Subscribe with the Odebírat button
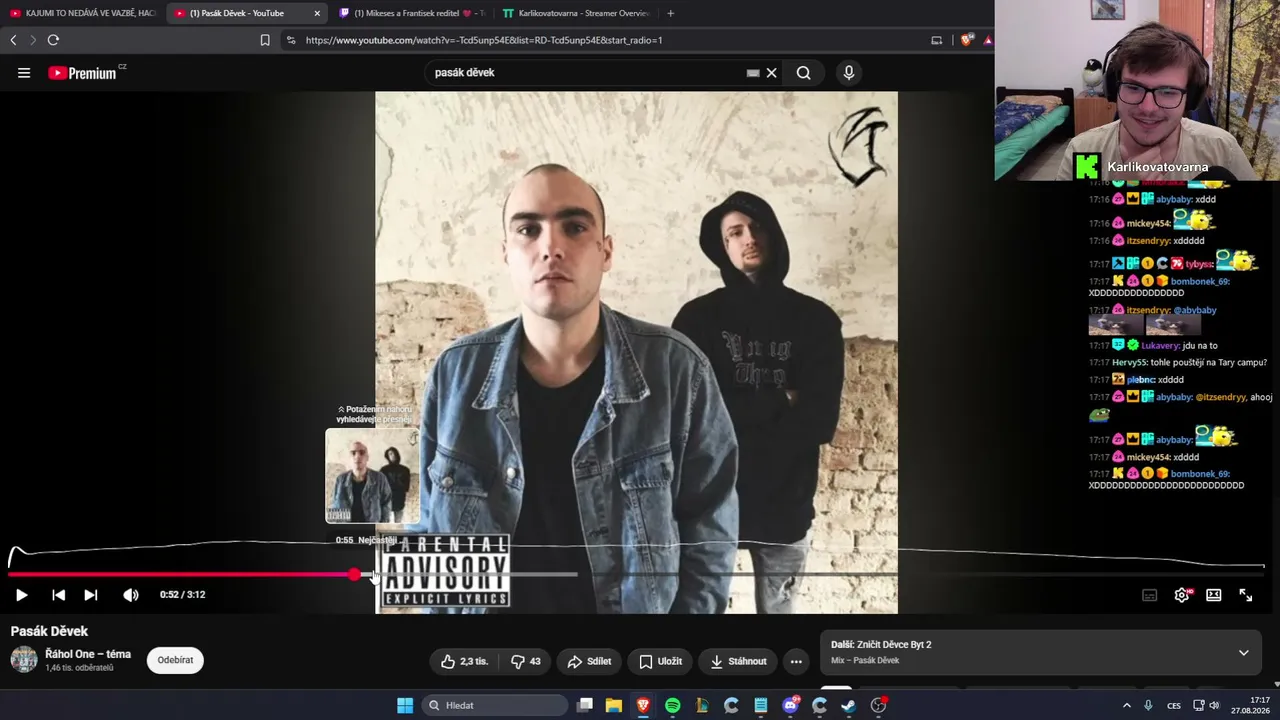 tap(175, 660)
